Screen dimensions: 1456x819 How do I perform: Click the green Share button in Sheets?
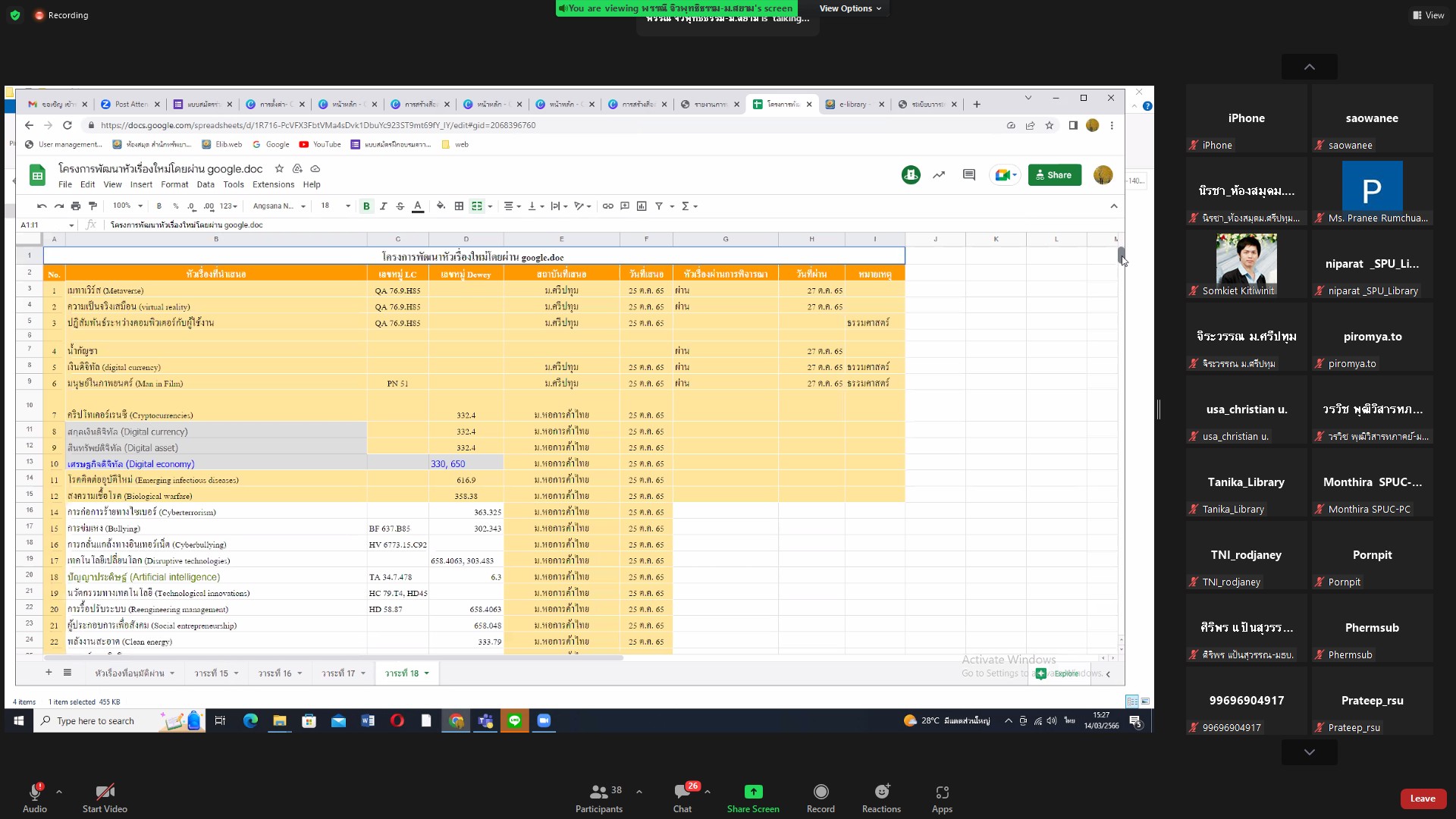[x=1054, y=175]
